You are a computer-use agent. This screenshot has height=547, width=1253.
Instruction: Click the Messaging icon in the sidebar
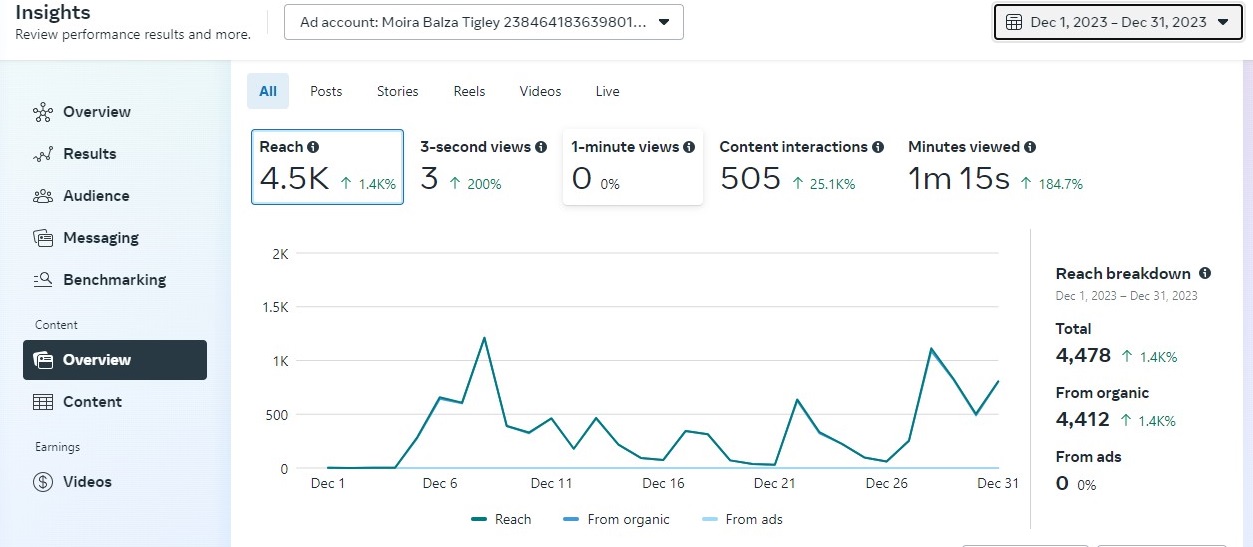coord(42,238)
